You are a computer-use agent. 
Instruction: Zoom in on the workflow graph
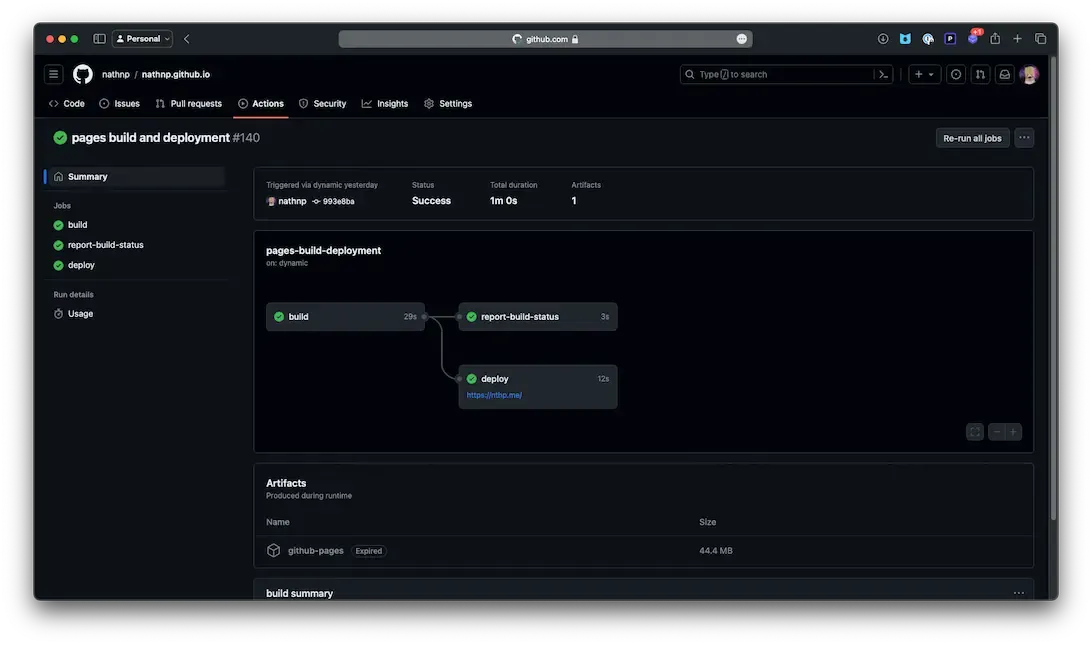tap(1013, 432)
